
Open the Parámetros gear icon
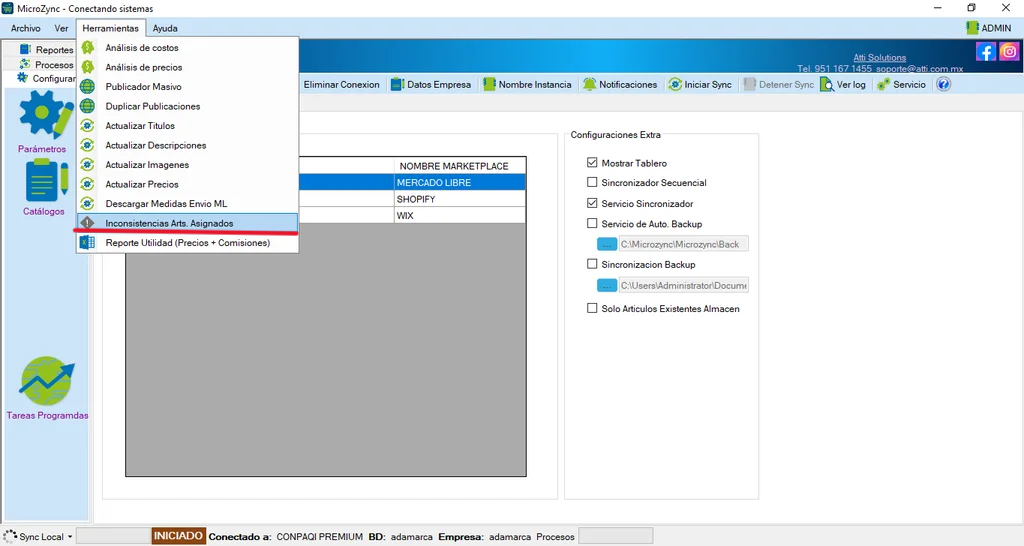(x=44, y=115)
